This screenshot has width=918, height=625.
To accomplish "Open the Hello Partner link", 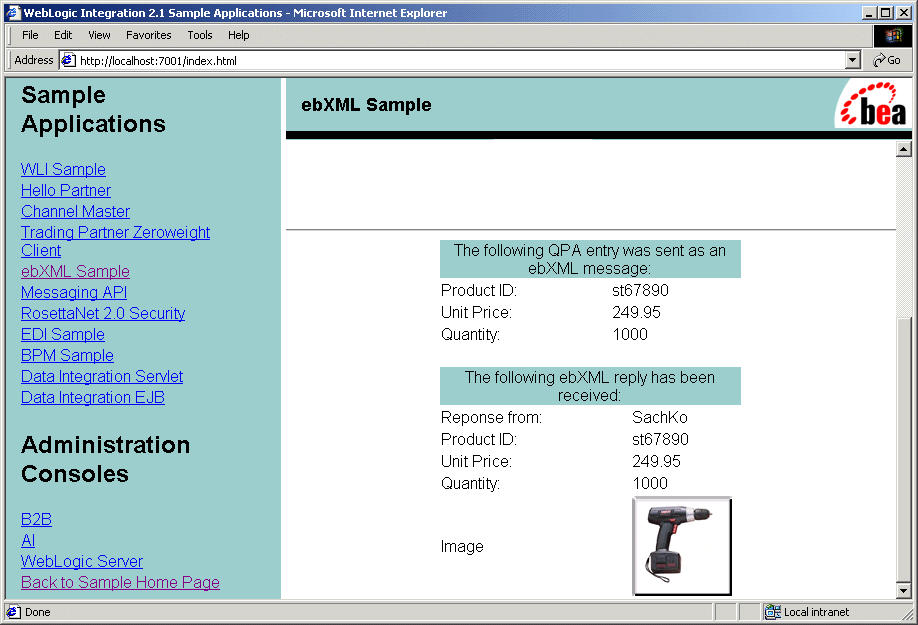I will point(66,190).
